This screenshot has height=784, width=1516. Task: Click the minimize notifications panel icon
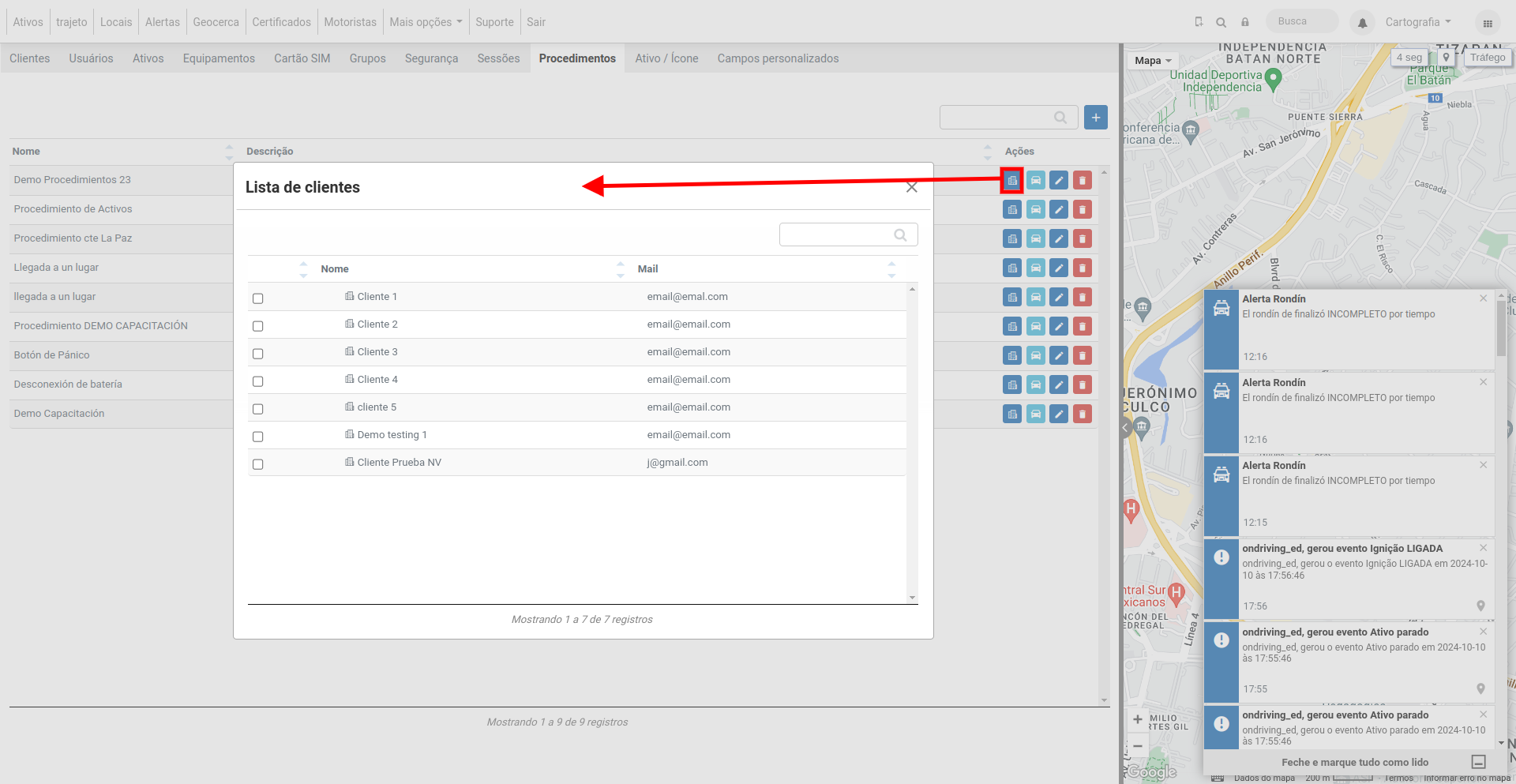[1479, 762]
